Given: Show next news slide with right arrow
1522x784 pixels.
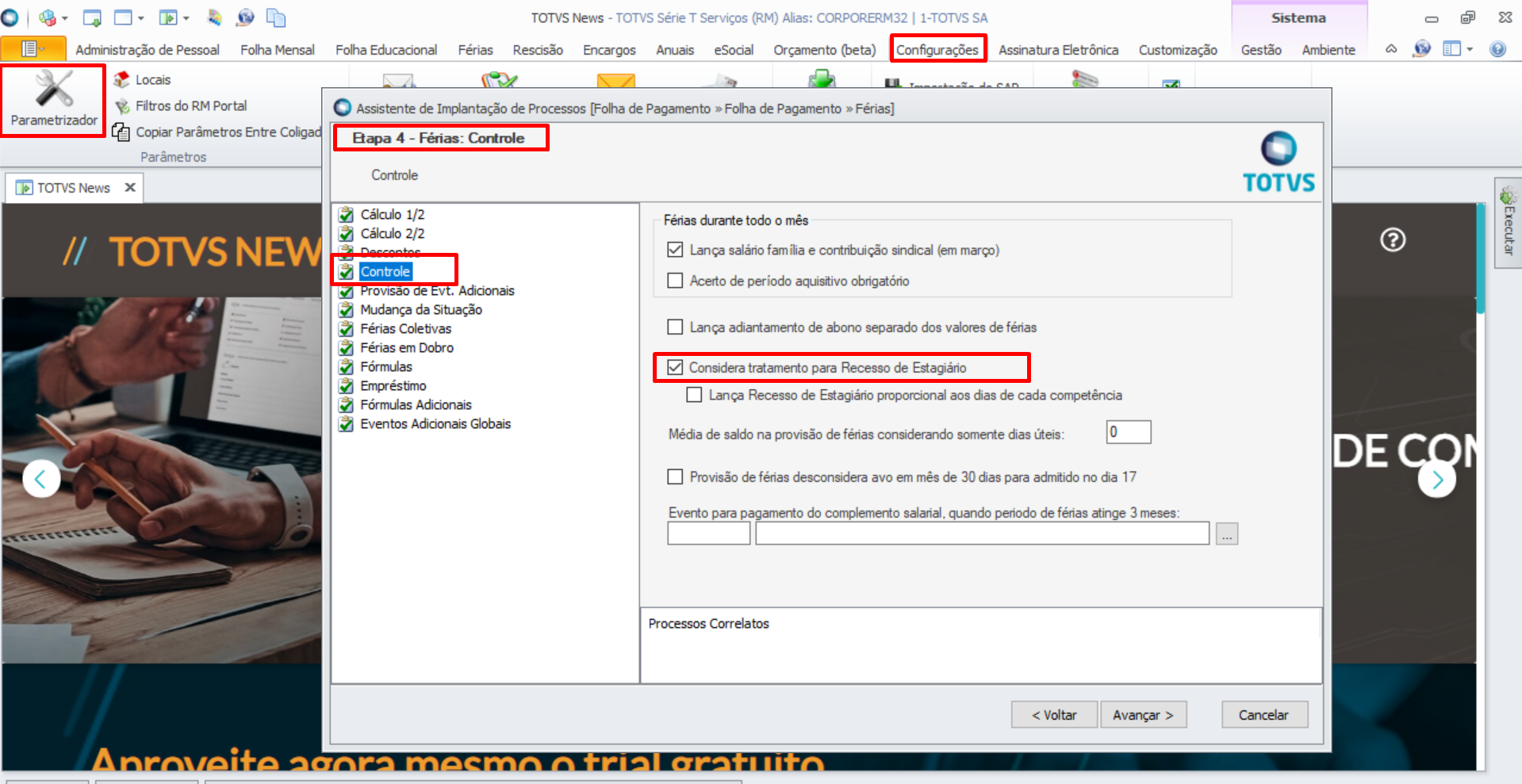Looking at the screenshot, I should tap(1437, 479).
